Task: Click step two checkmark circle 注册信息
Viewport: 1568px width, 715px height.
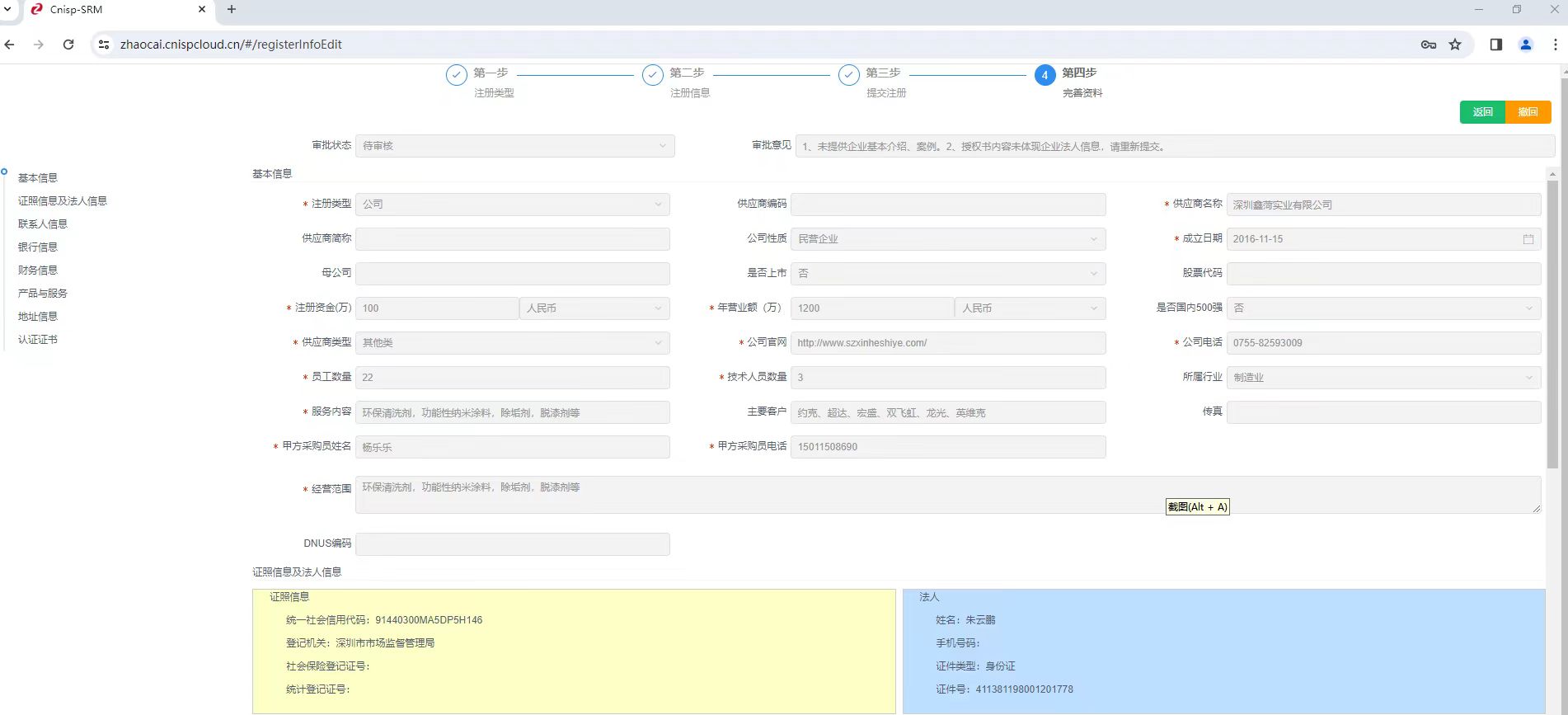Action: pos(653,75)
